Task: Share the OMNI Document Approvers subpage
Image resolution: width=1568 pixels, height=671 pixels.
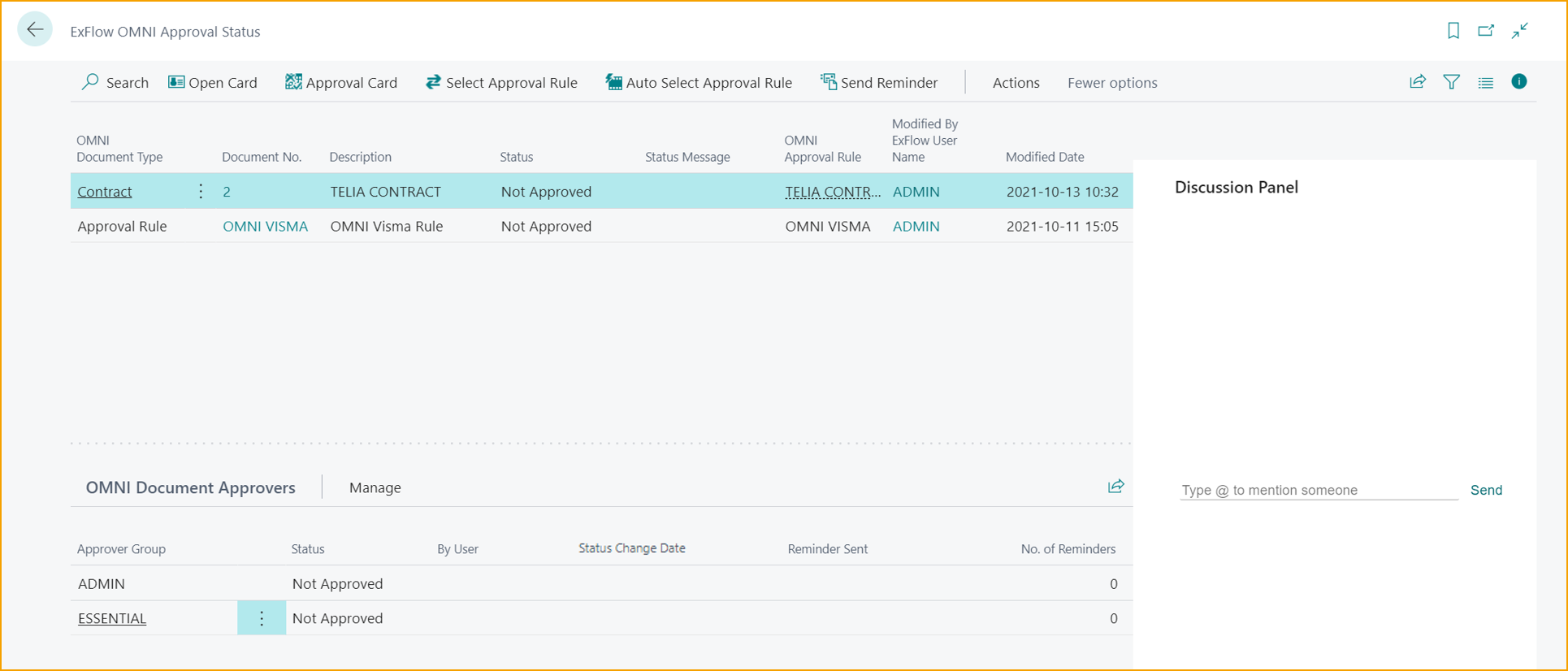Action: (1116, 487)
